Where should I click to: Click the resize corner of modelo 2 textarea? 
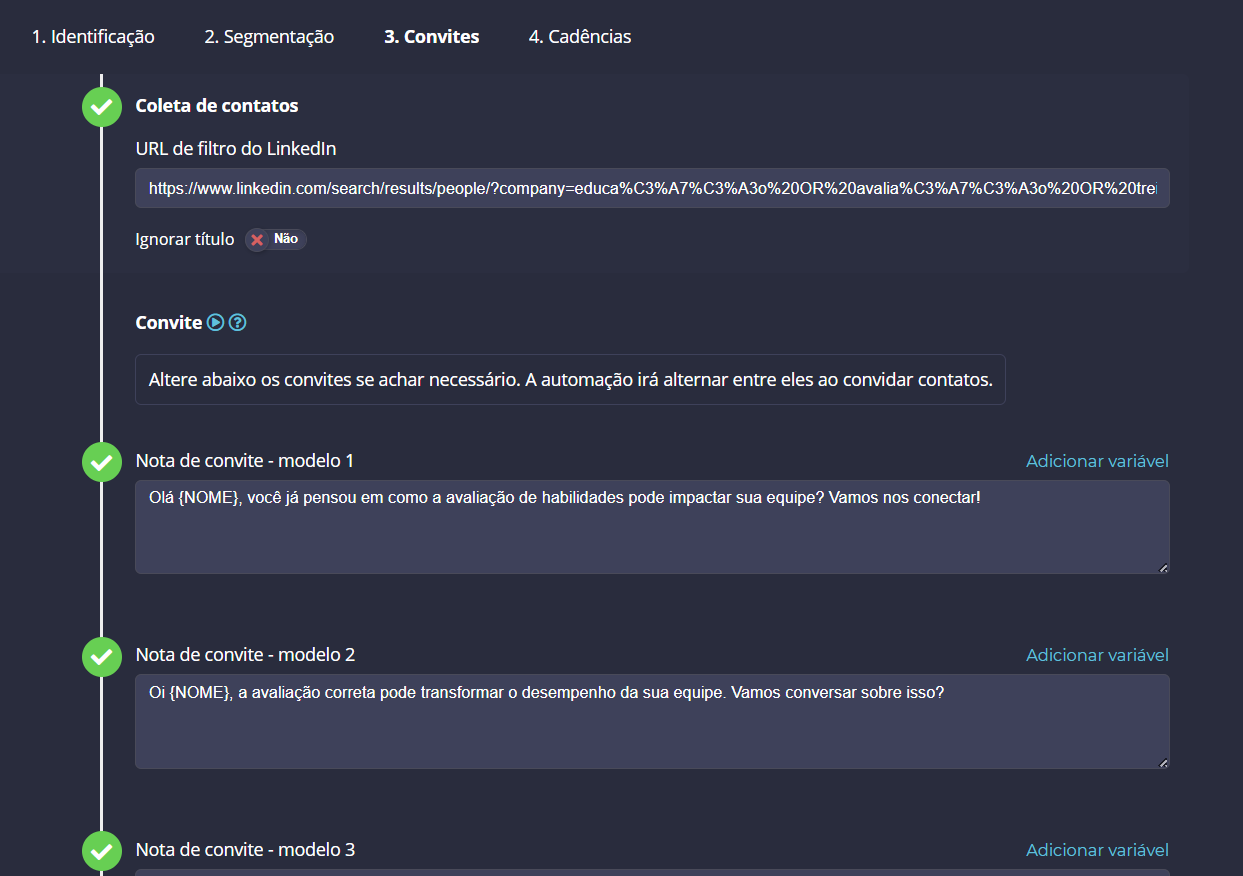[x=1163, y=762]
